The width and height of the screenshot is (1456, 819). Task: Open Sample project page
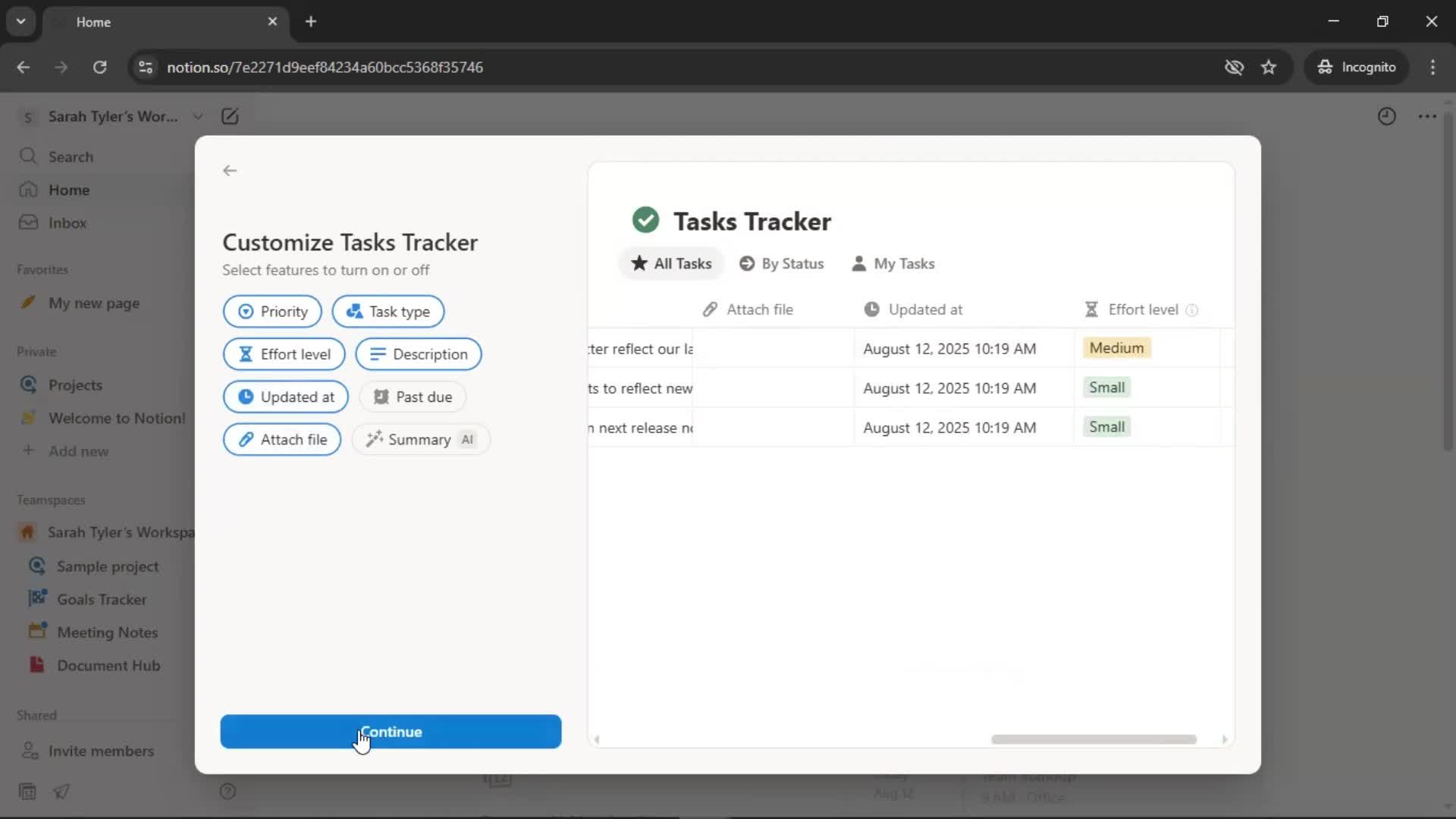click(108, 566)
